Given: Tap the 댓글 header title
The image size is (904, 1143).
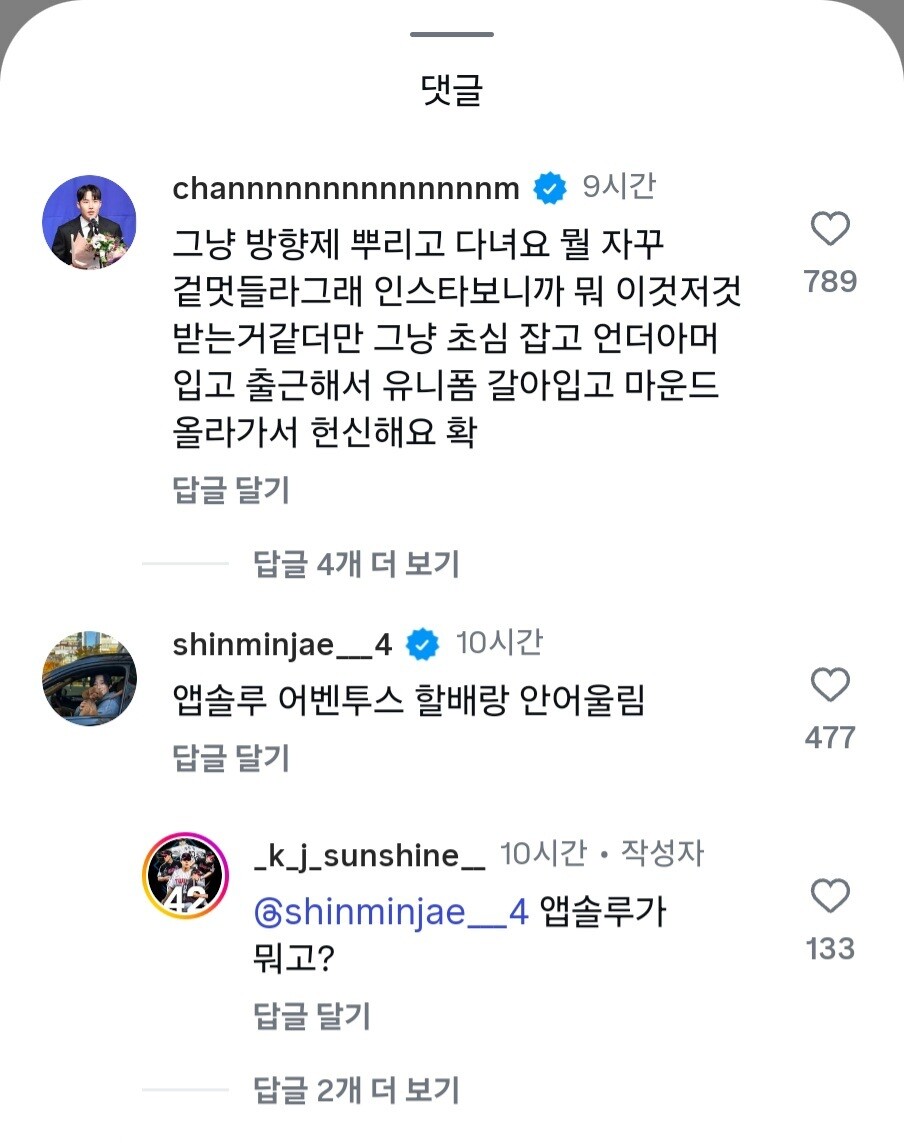Looking at the screenshot, I should click(x=452, y=92).
